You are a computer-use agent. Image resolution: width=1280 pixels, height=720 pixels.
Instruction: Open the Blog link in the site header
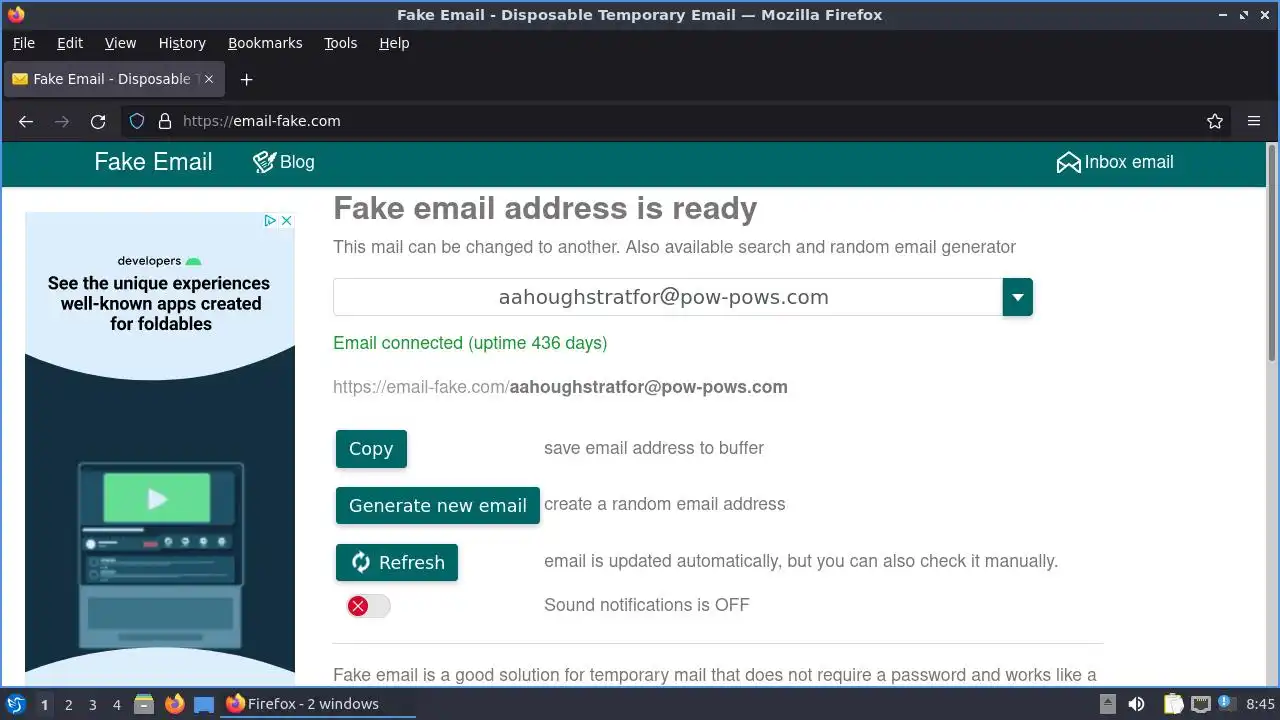[284, 162]
